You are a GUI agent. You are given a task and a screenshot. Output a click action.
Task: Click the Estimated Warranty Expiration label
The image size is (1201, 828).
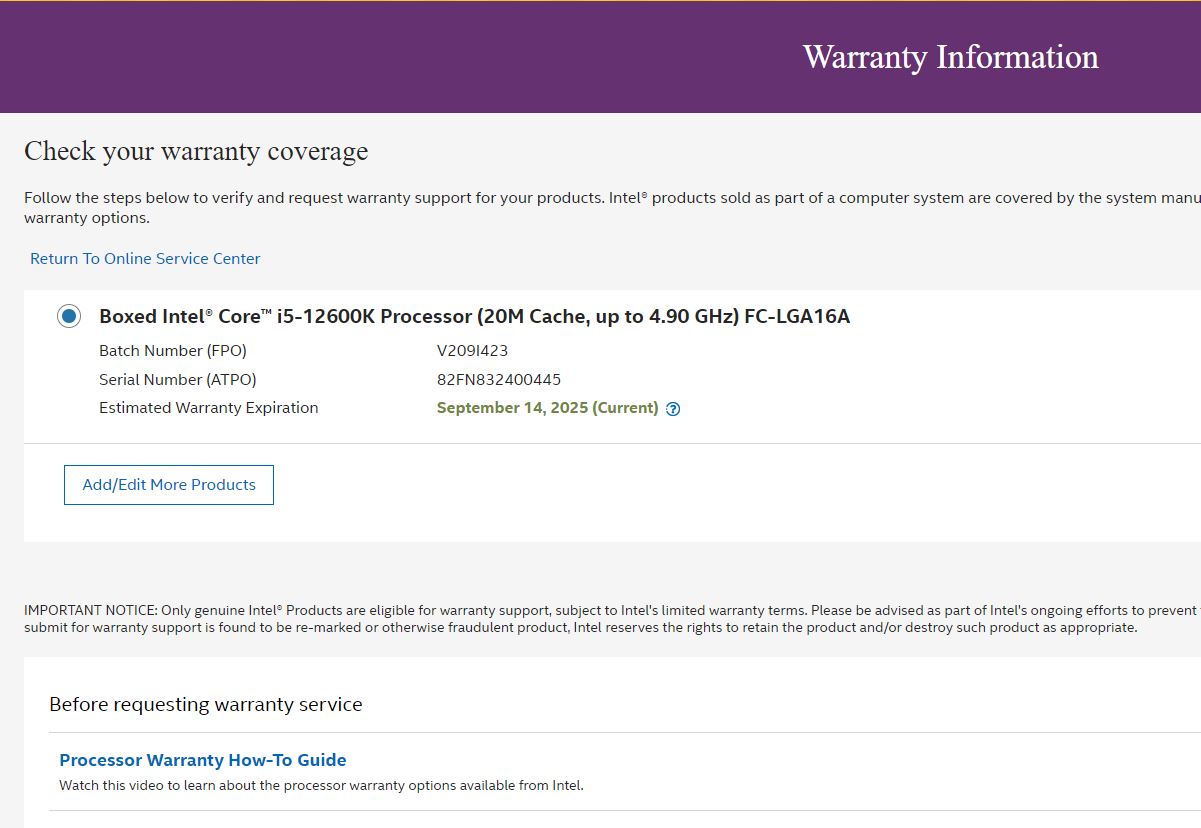209,408
